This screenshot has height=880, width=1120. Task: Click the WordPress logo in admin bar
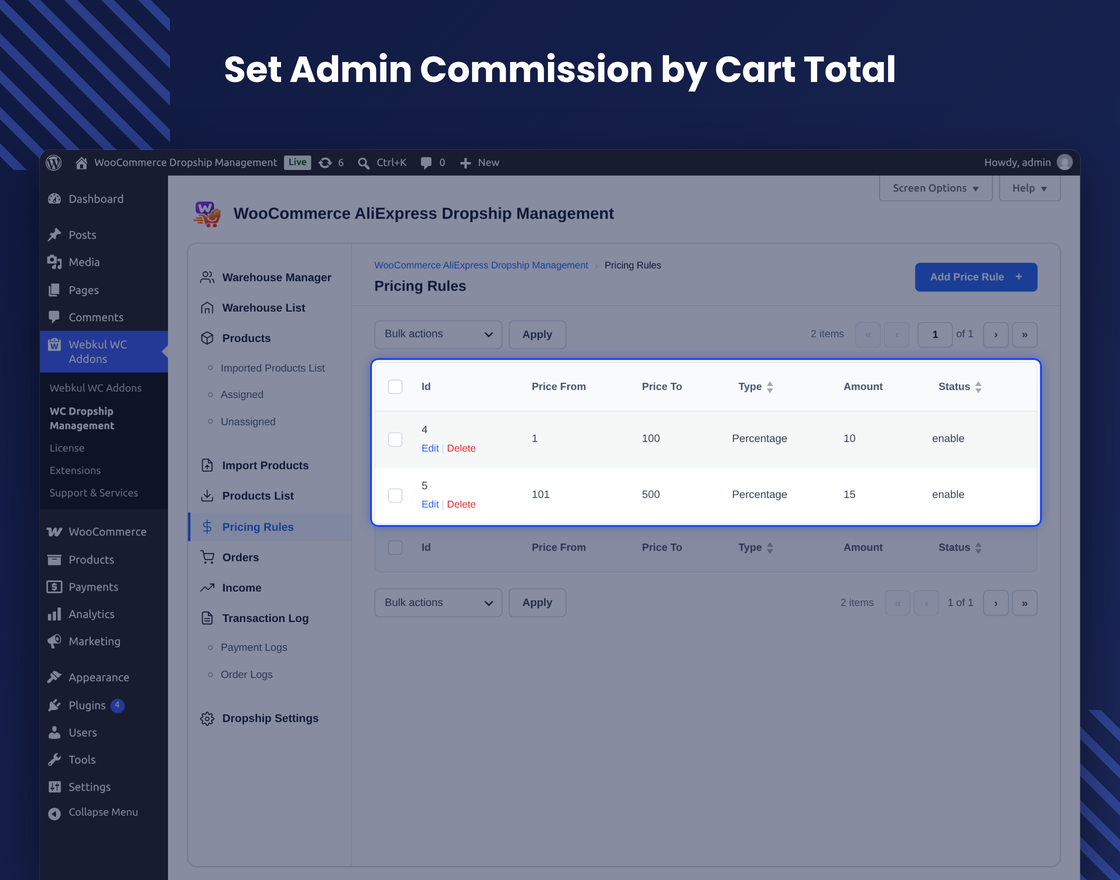coord(54,163)
